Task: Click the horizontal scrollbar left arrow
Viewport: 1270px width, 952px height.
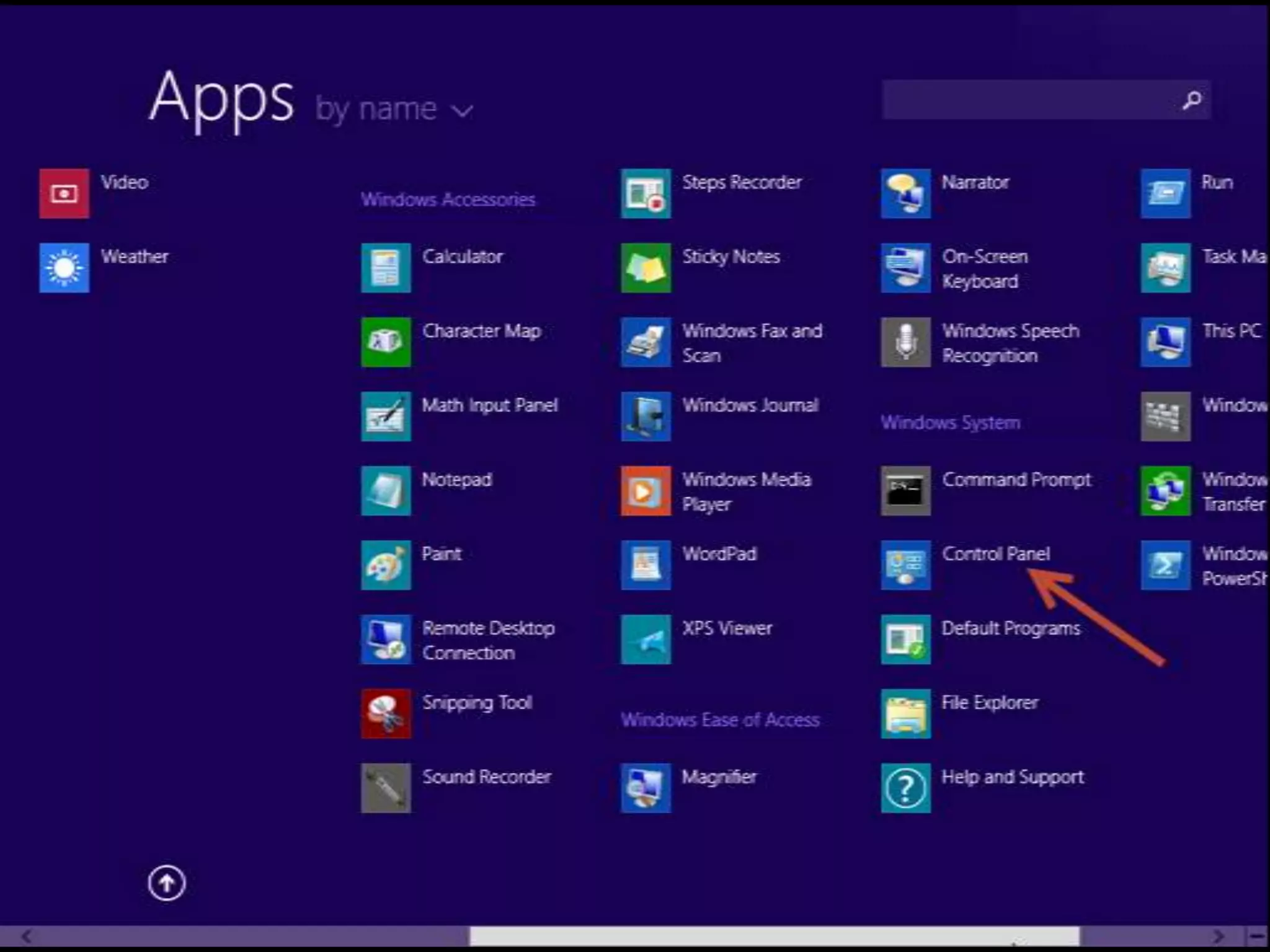Action: click(27, 935)
